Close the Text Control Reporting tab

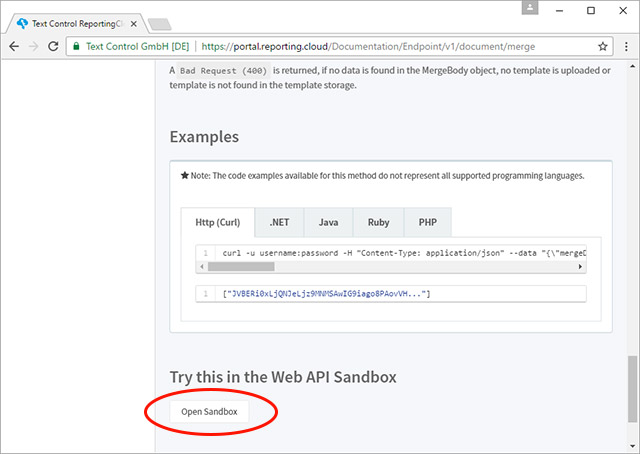(133, 24)
